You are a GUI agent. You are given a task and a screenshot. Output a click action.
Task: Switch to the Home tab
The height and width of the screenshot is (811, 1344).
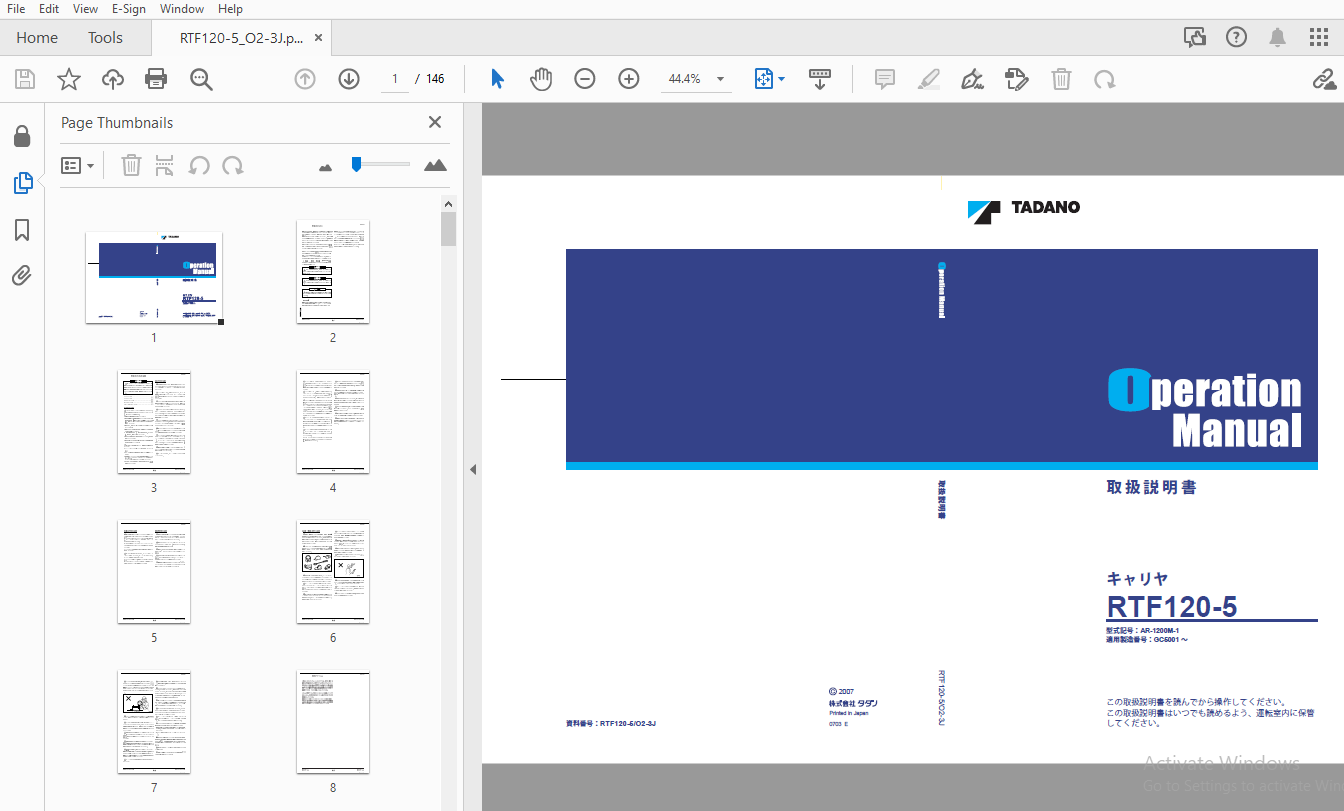pos(37,38)
